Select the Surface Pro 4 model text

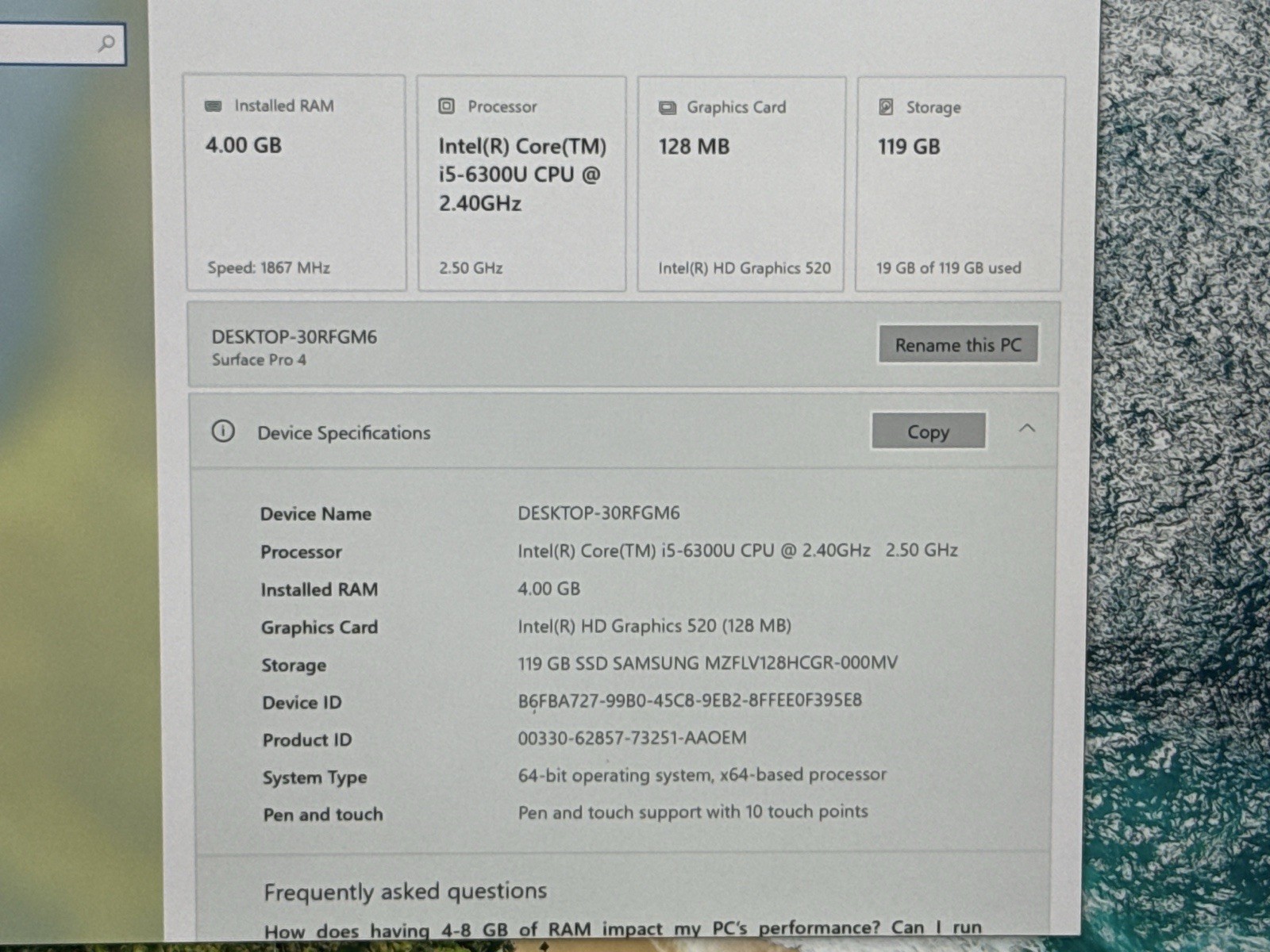(x=259, y=359)
